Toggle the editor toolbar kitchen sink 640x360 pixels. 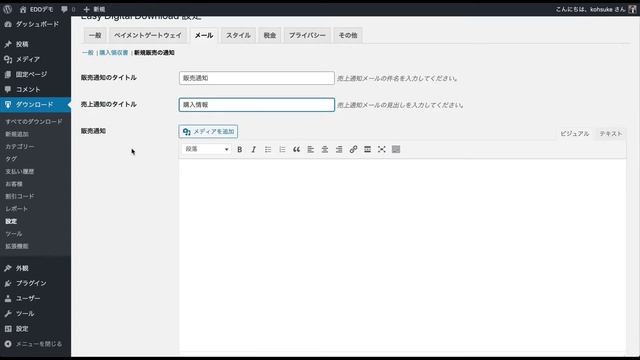coord(396,149)
